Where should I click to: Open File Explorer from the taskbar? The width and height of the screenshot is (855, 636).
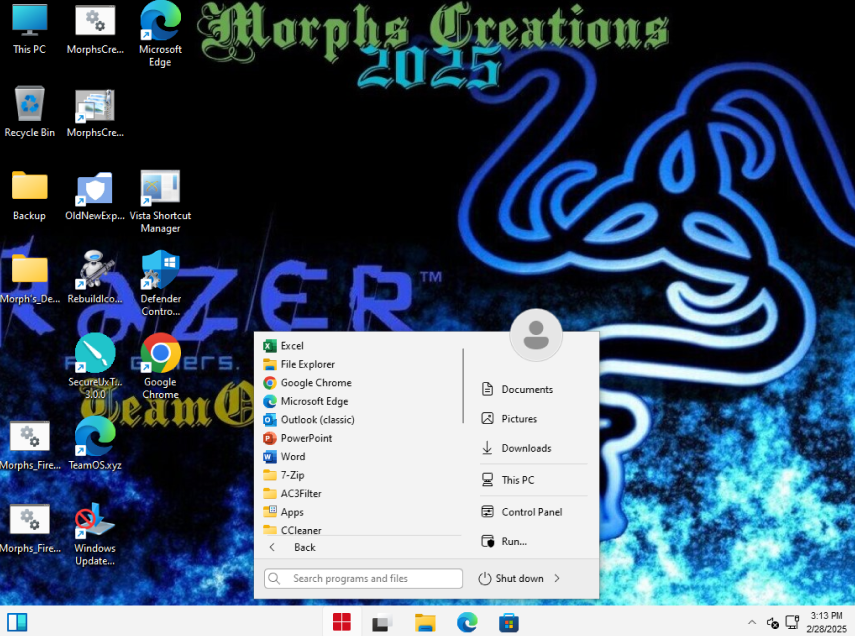click(x=425, y=622)
